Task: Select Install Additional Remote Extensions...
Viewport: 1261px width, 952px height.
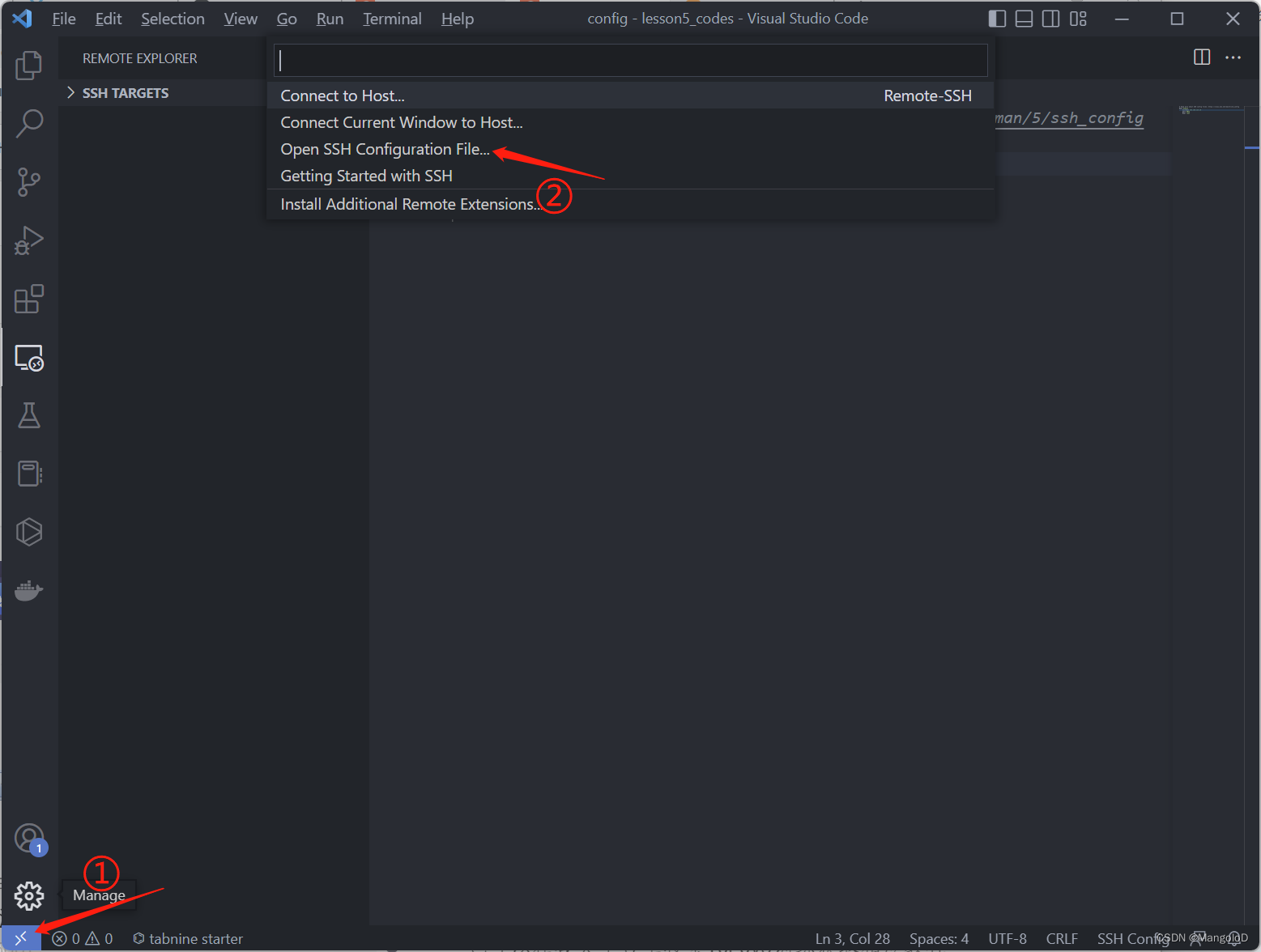Action: (631, 204)
